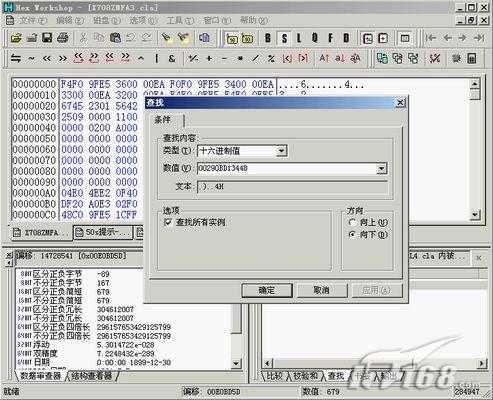Expand the 数值 history dropdown arrow
493x400 pixels.
(381, 169)
